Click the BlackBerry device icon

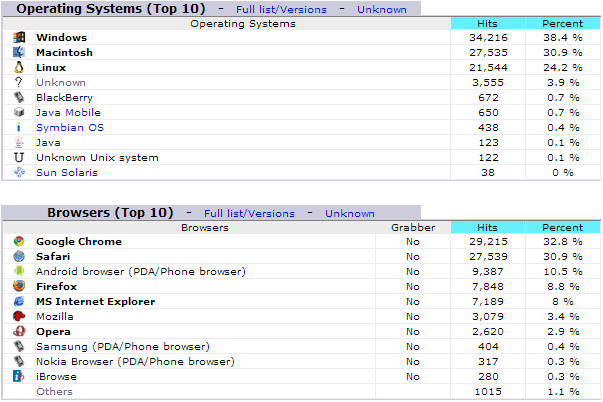click(x=18, y=98)
